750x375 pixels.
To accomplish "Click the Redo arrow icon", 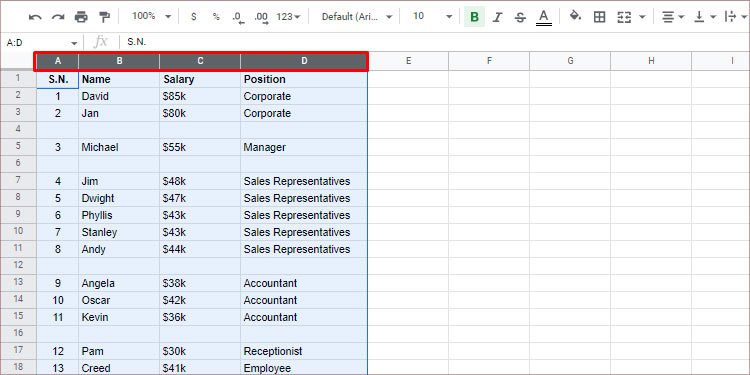I will (58, 17).
